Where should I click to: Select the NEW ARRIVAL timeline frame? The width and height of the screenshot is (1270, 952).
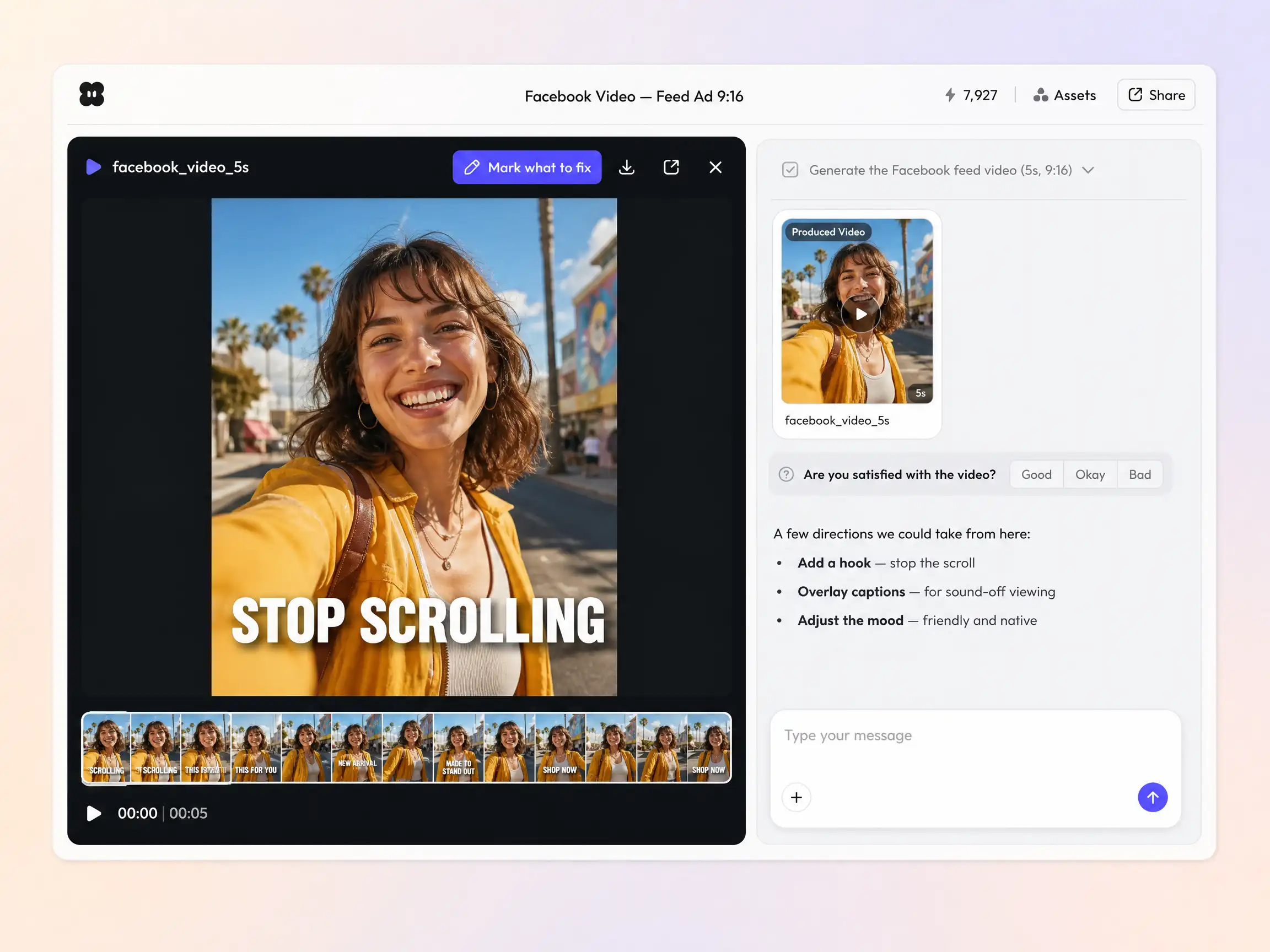click(357, 748)
